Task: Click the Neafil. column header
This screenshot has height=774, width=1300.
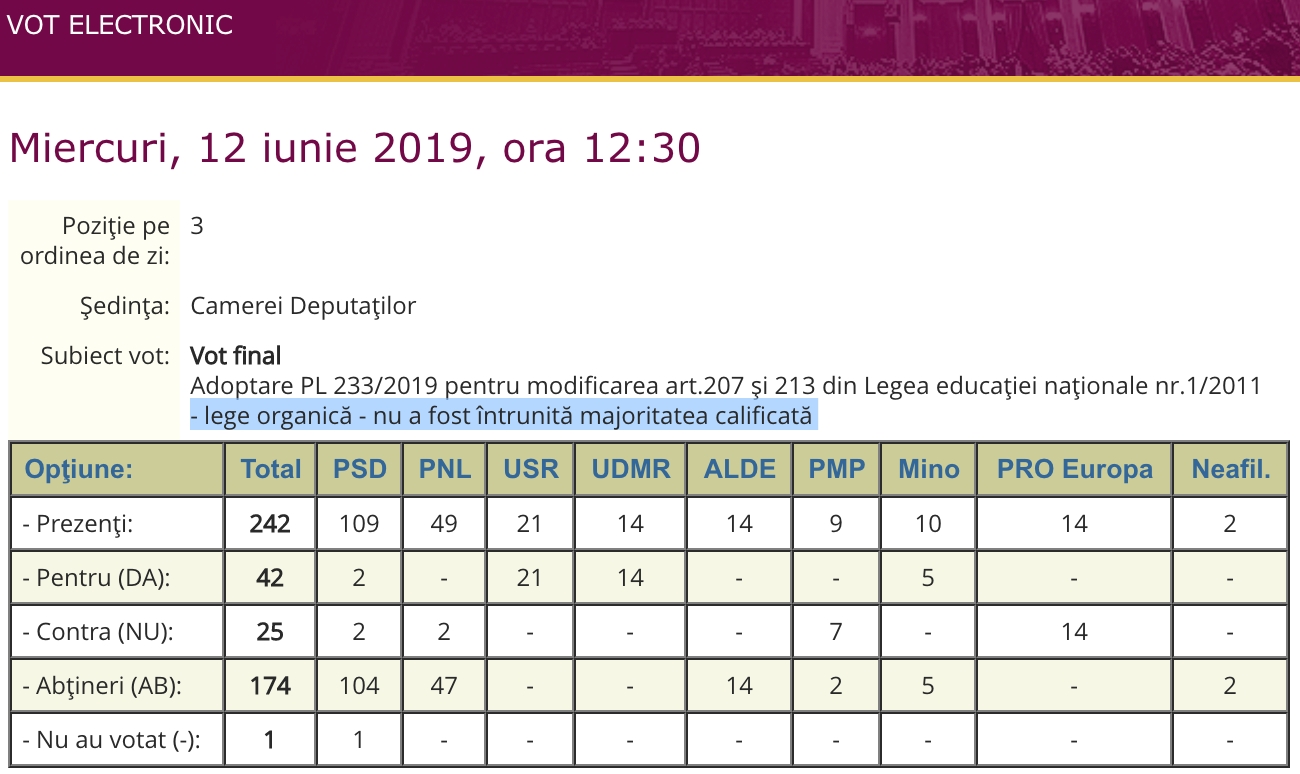Action: coord(1230,469)
